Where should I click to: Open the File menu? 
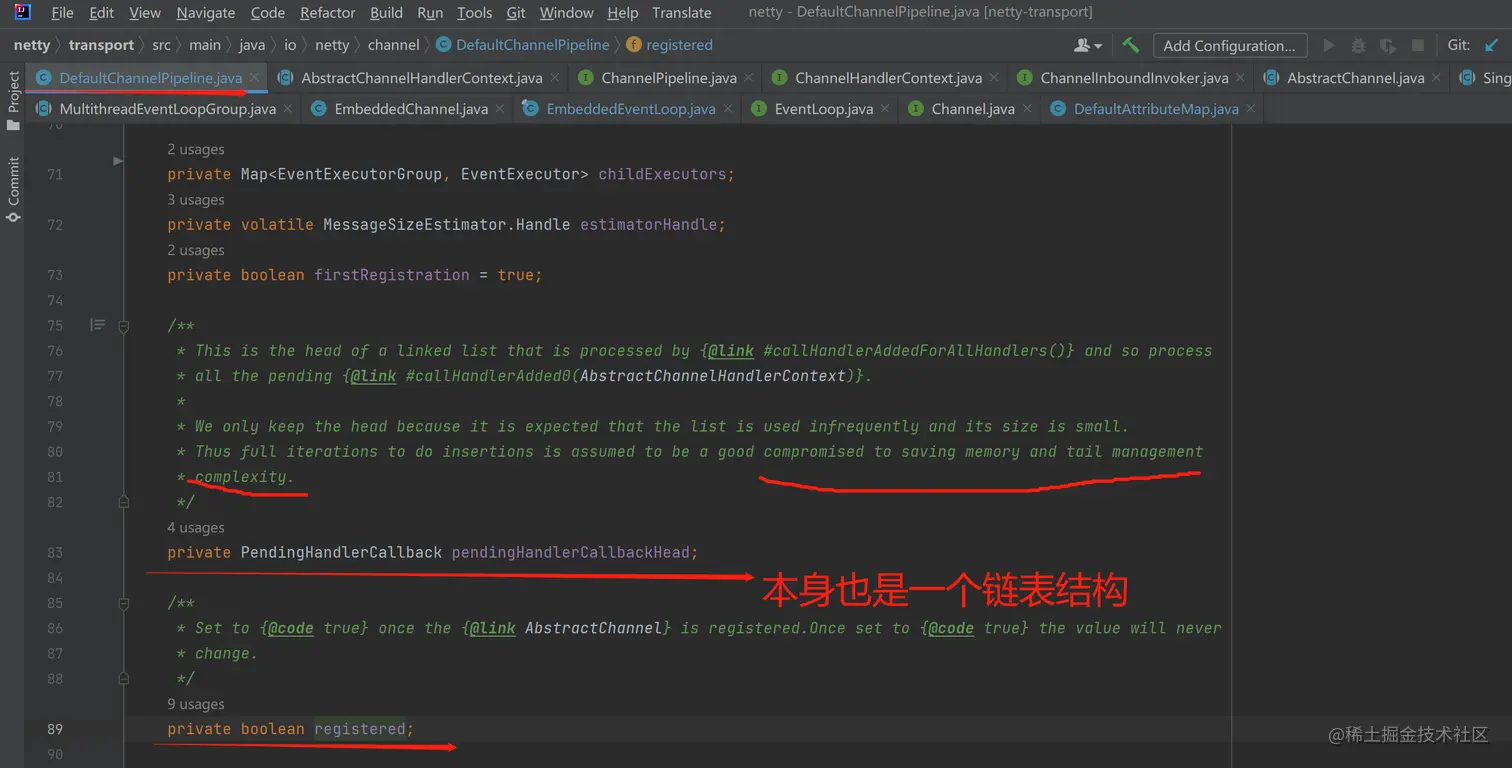click(x=62, y=13)
